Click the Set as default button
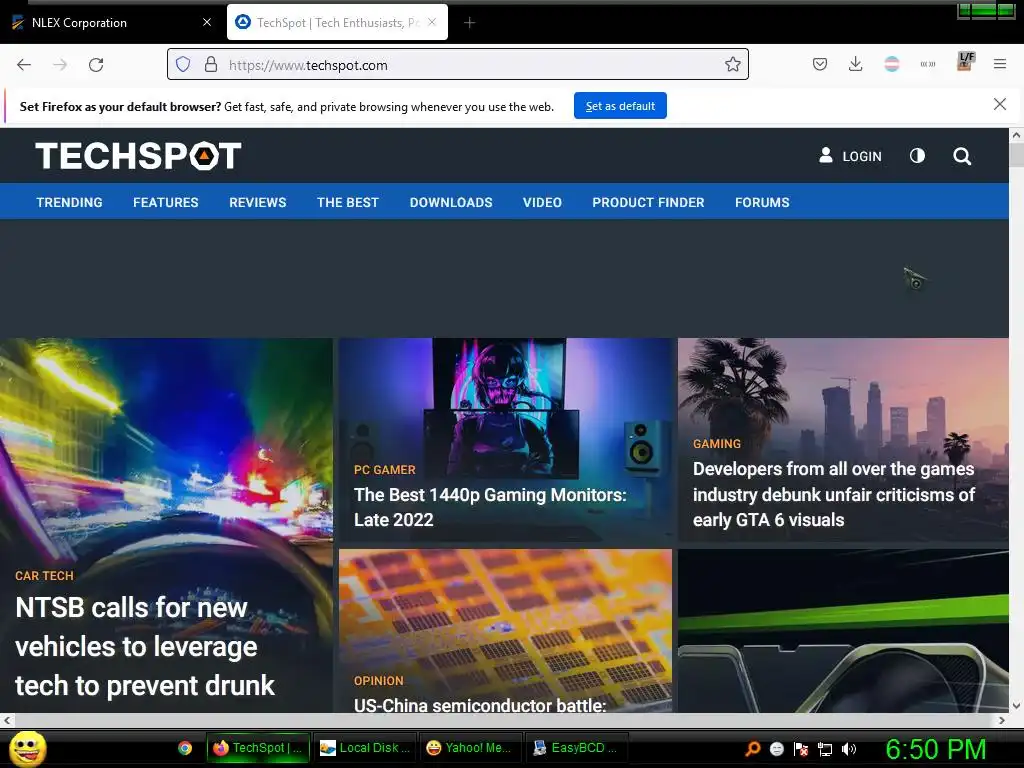Viewport: 1024px width, 768px height. pyautogui.click(x=620, y=106)
